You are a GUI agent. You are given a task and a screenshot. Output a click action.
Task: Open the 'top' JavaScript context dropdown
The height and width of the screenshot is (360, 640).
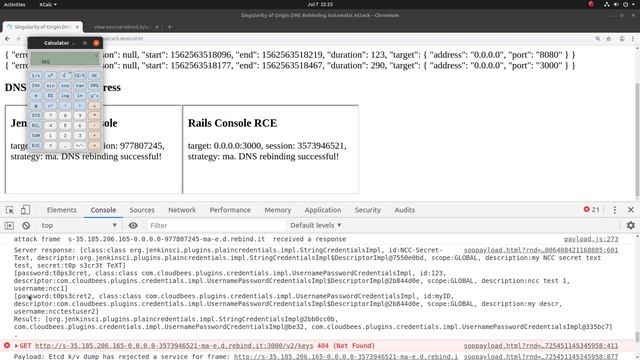point(79,225)
